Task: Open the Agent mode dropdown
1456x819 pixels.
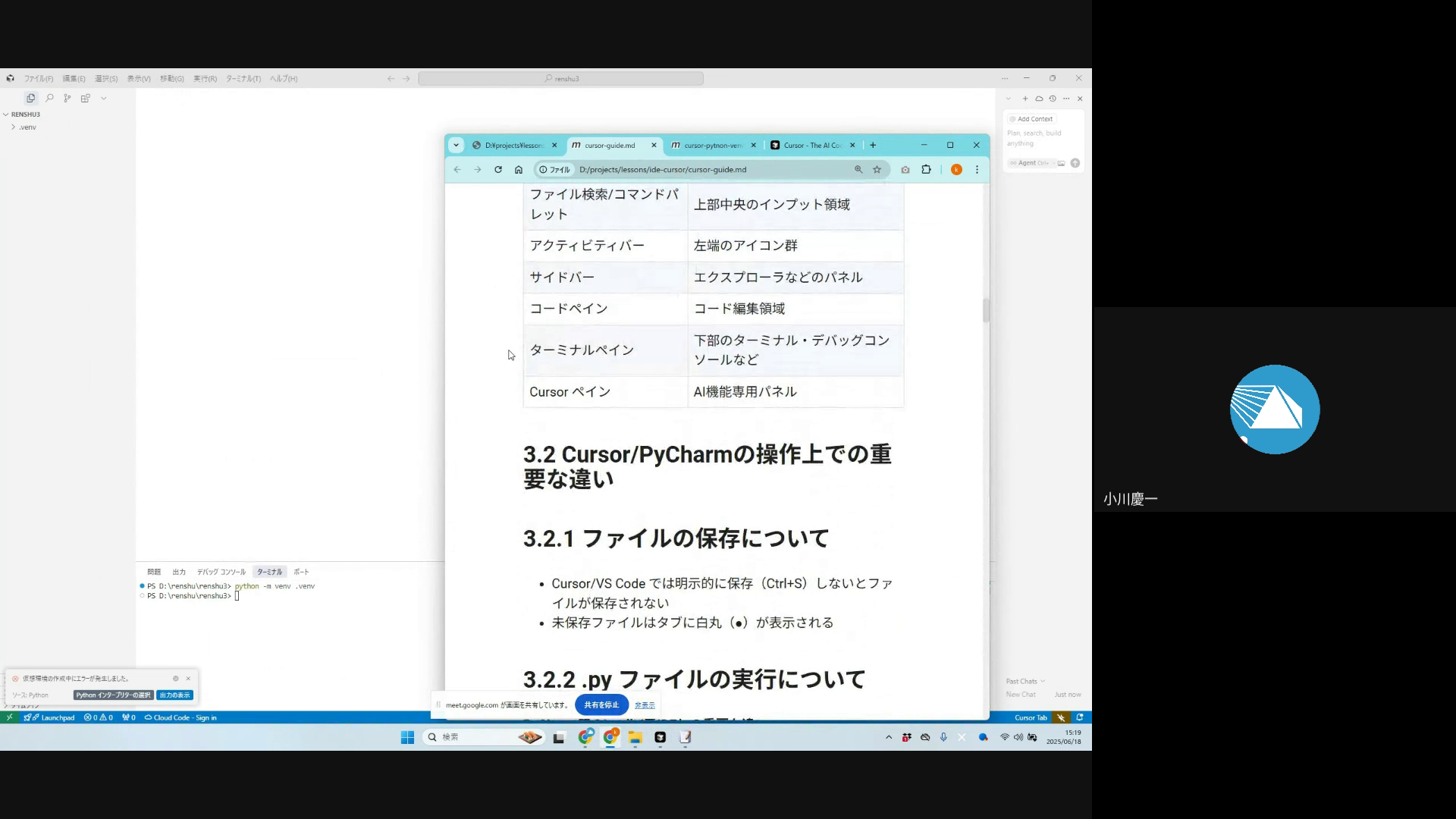Action: point(1029,163)
